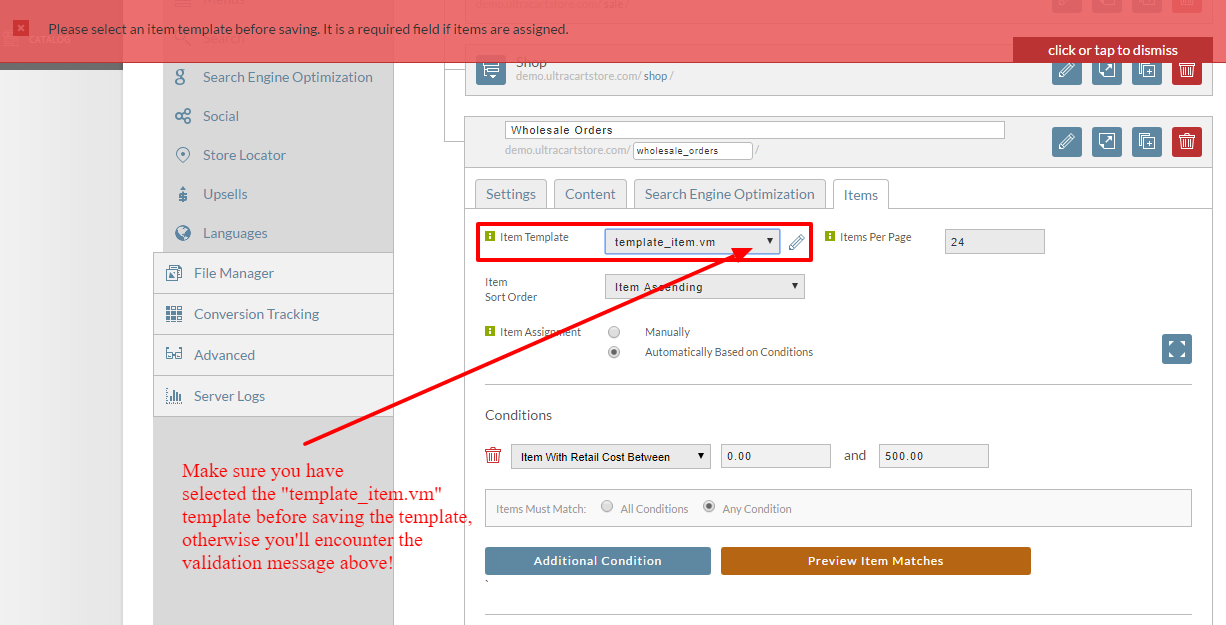Click the Server Logs chart icon
Viewport: 1226px width, 625px height.
click(174, 396)
